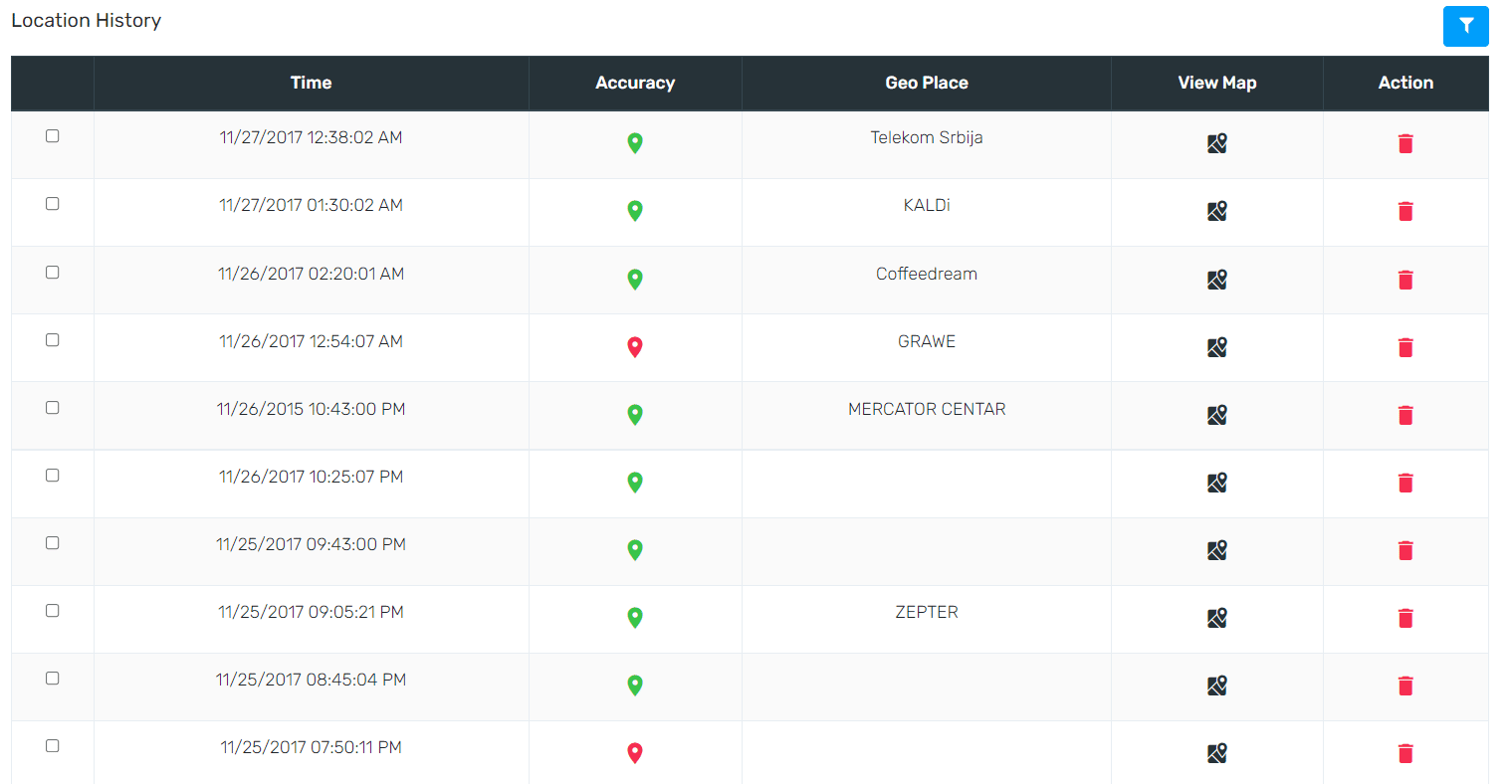Click green accuracy pin for Coffeedream row
Image resolution: width=1512 pixels, height=784 pixels.
click(x=635, y=280)
